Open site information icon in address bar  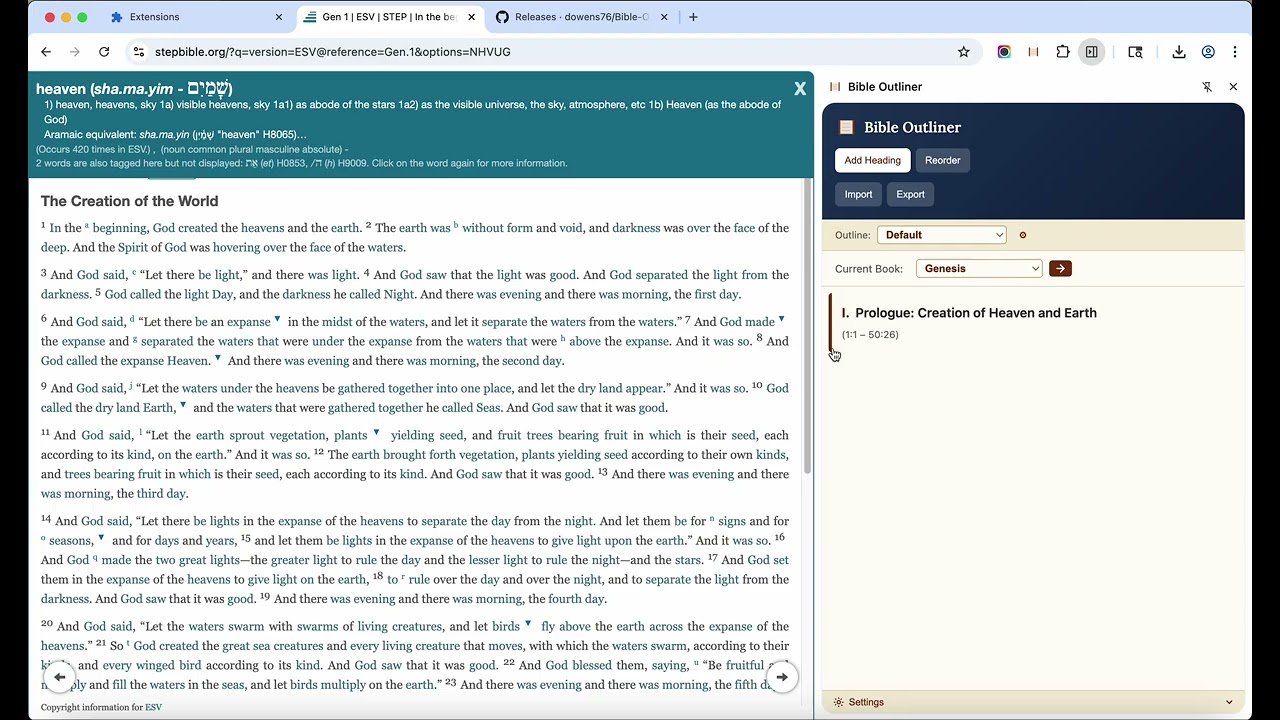[137, 52]
